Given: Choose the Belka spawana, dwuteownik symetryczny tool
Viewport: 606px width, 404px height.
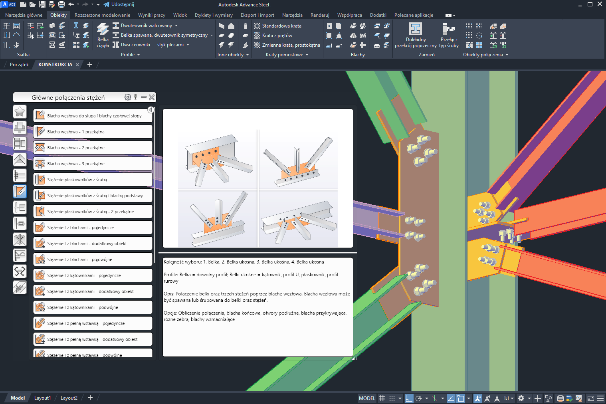Looking at the screenshot, I should point(159,36).
